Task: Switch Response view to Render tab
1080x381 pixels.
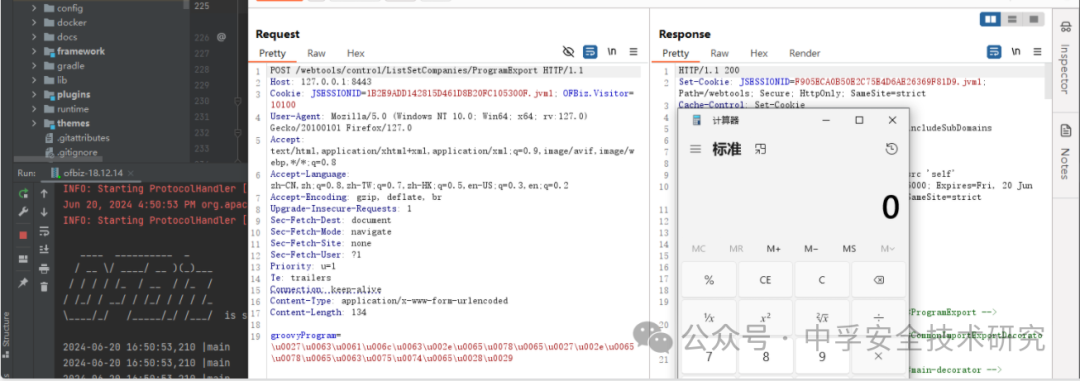Action: [x=804, y=53]
